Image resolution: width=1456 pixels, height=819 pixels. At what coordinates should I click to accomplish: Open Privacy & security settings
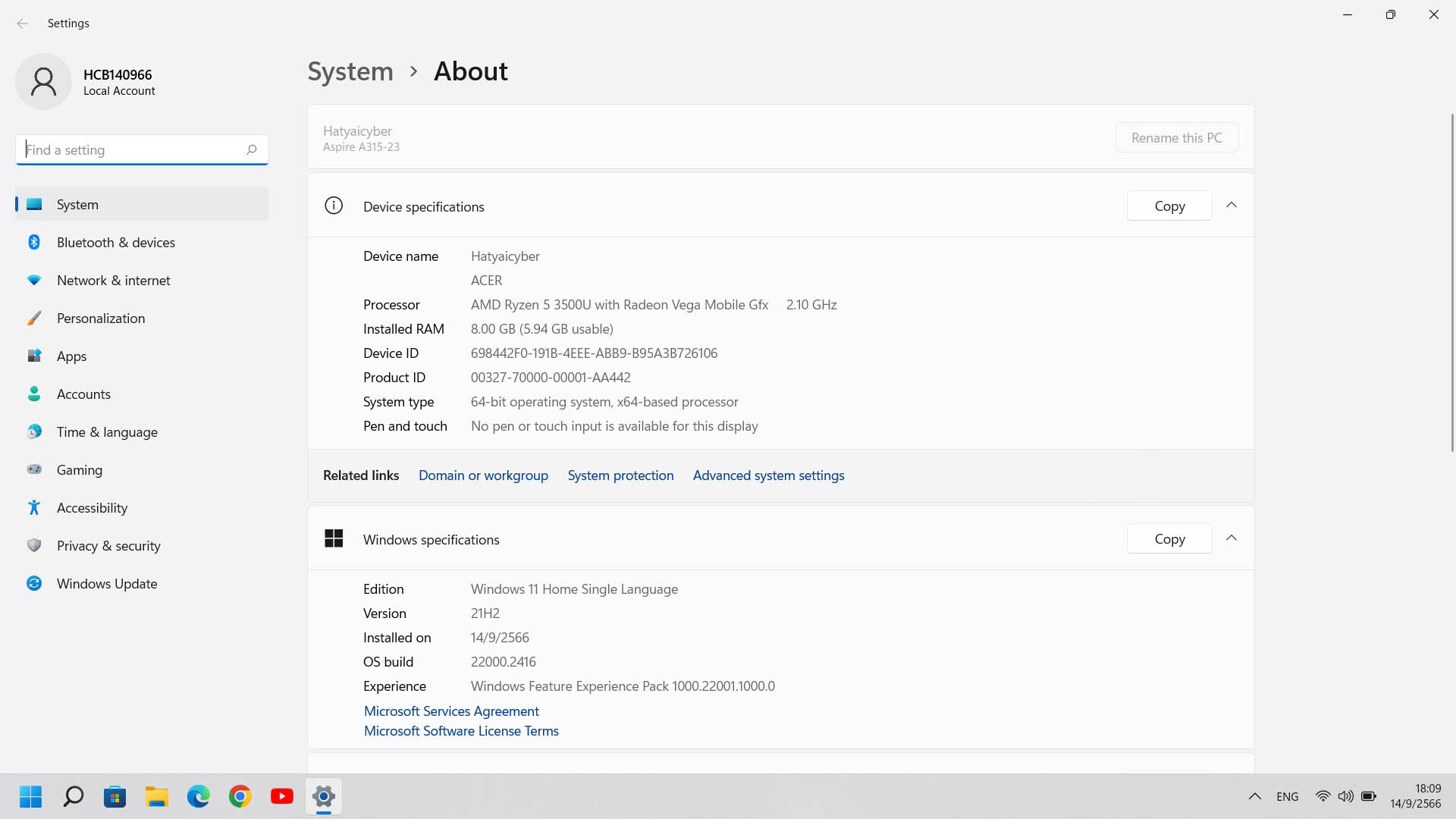[x=142, y=545]
